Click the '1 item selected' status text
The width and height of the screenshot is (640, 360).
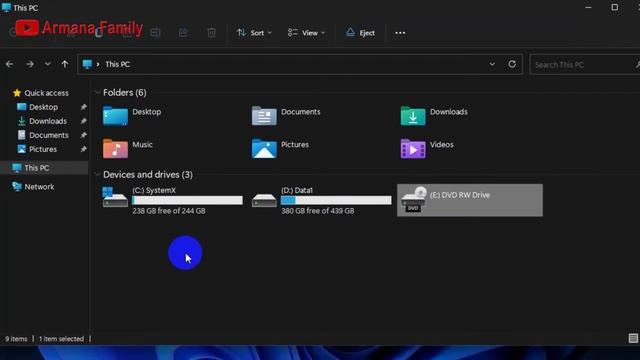coord(61,339)
